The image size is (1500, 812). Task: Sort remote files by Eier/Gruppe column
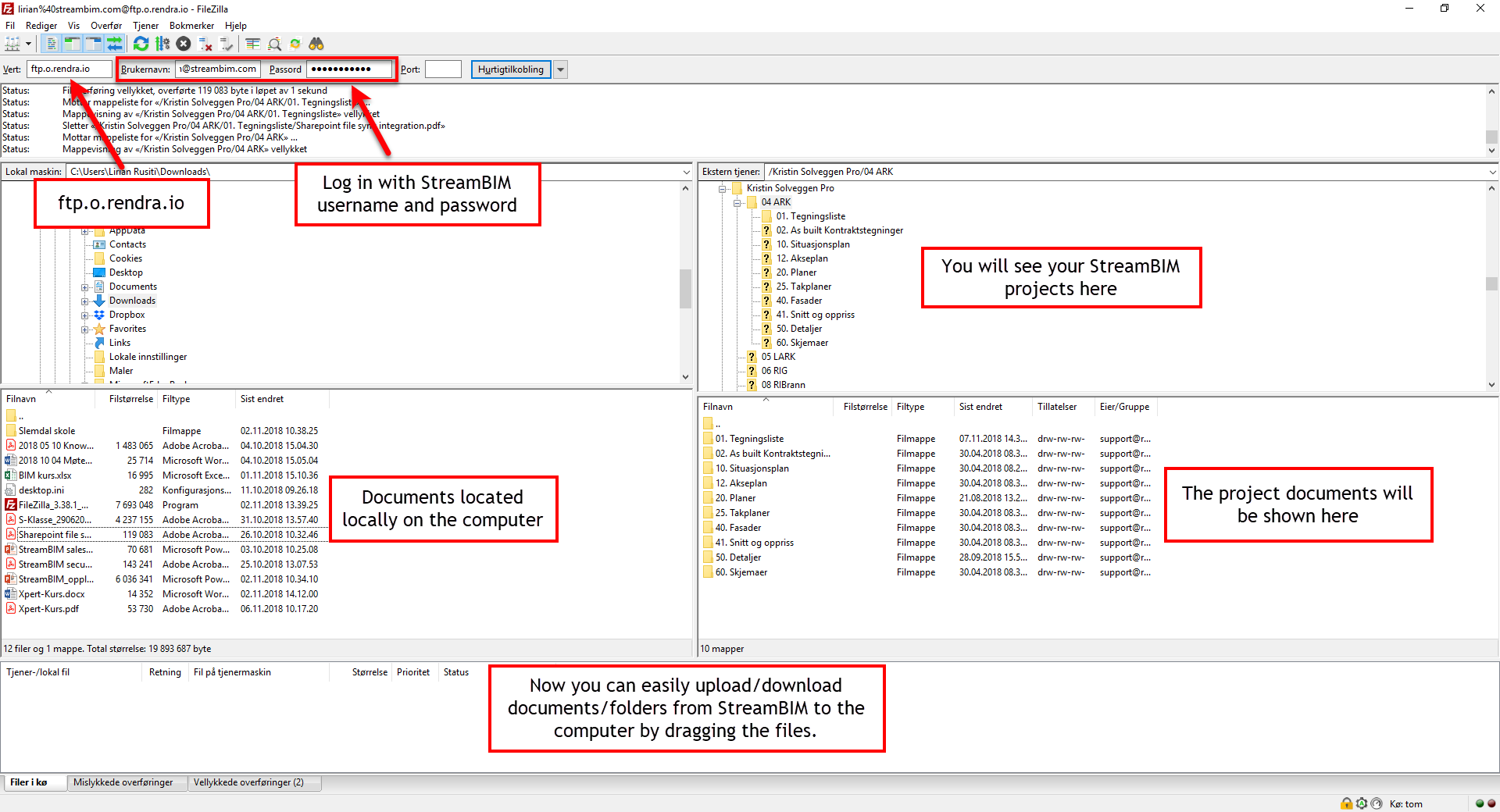(x=1125, y=407)
